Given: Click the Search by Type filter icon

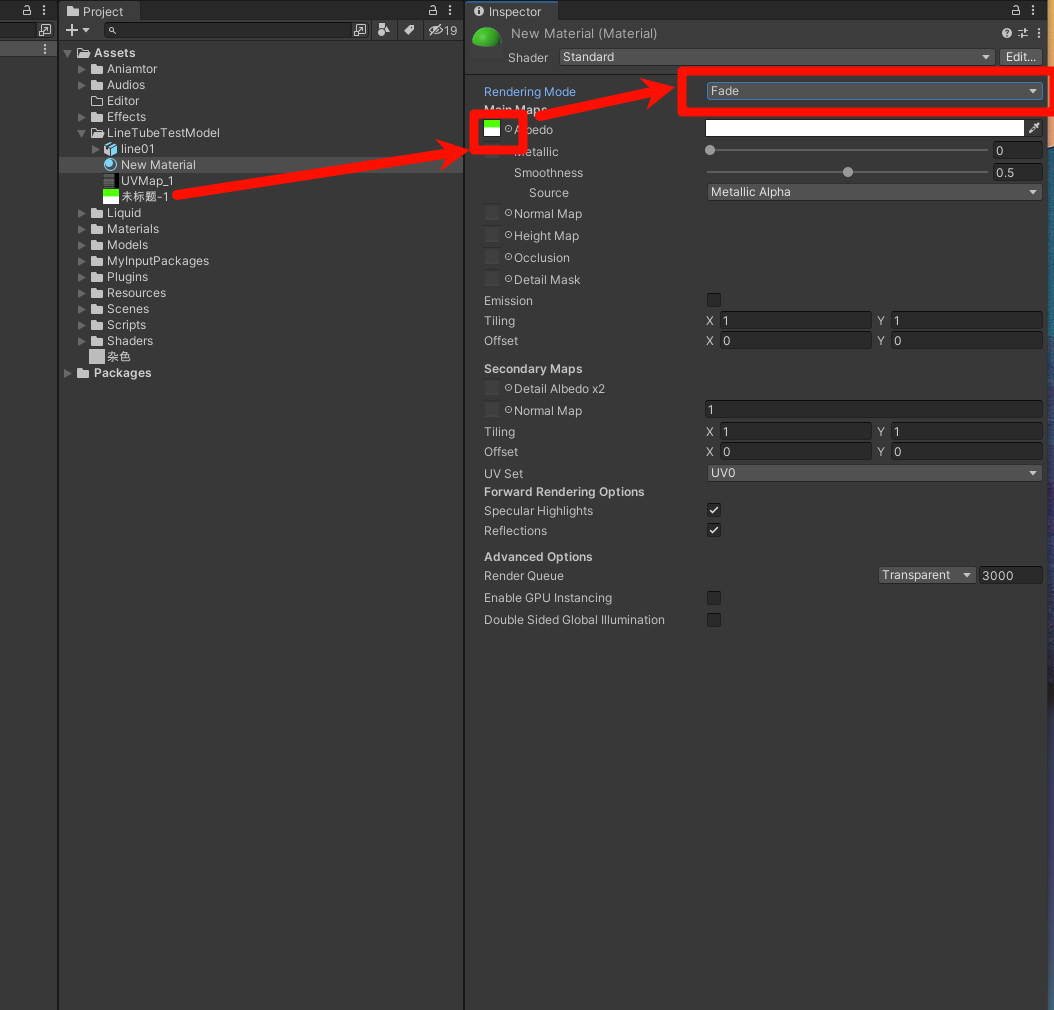Looking at the screenshot, I should (x=384, y=31).
